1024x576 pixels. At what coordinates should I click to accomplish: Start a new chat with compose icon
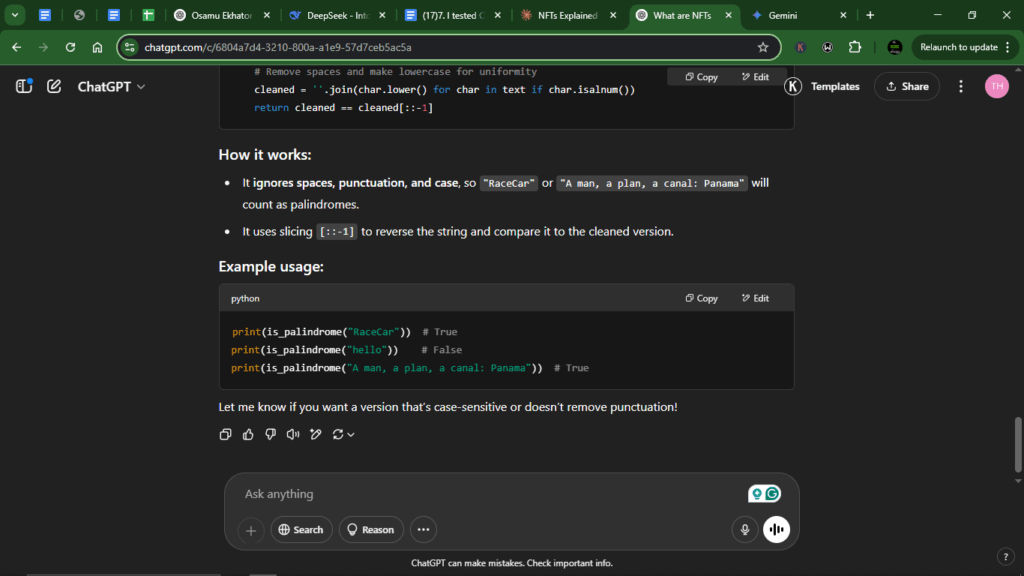coord(54,87)
